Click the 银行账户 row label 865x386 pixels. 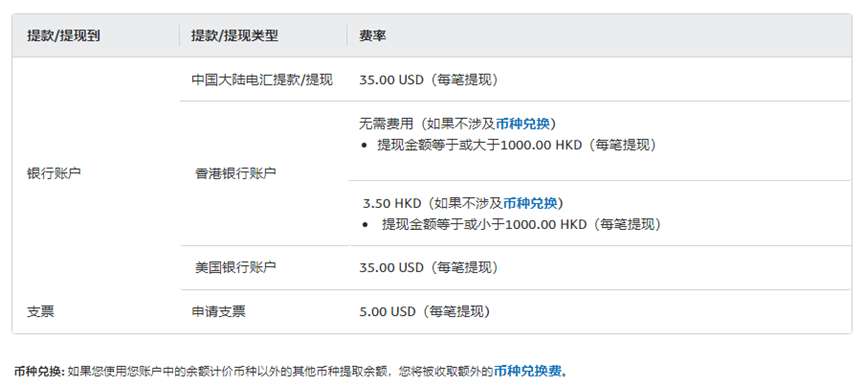tap(54, 173)
